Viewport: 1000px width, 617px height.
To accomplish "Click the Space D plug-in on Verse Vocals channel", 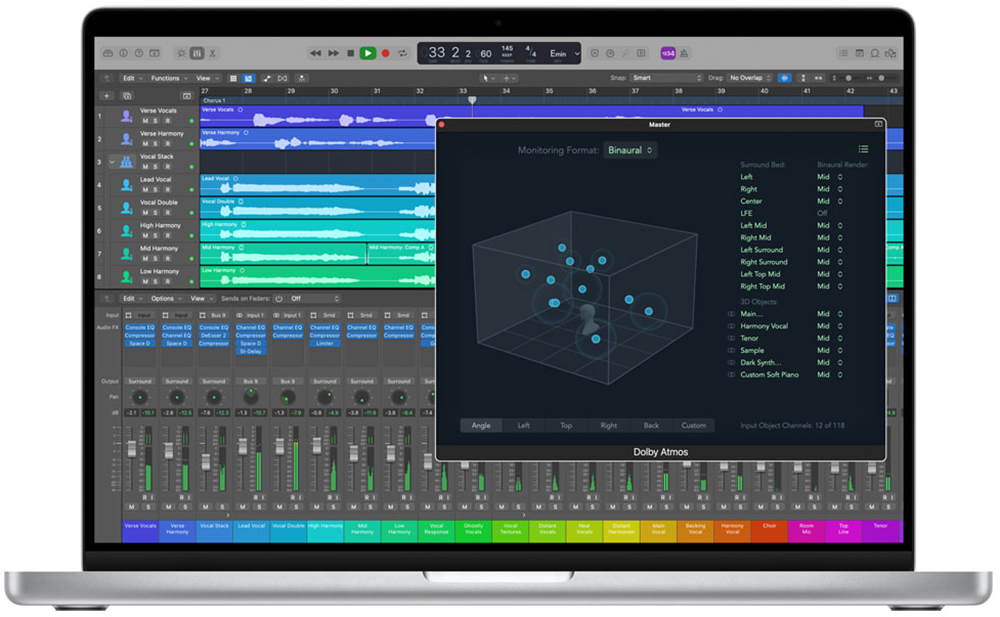I will [140, 343].
